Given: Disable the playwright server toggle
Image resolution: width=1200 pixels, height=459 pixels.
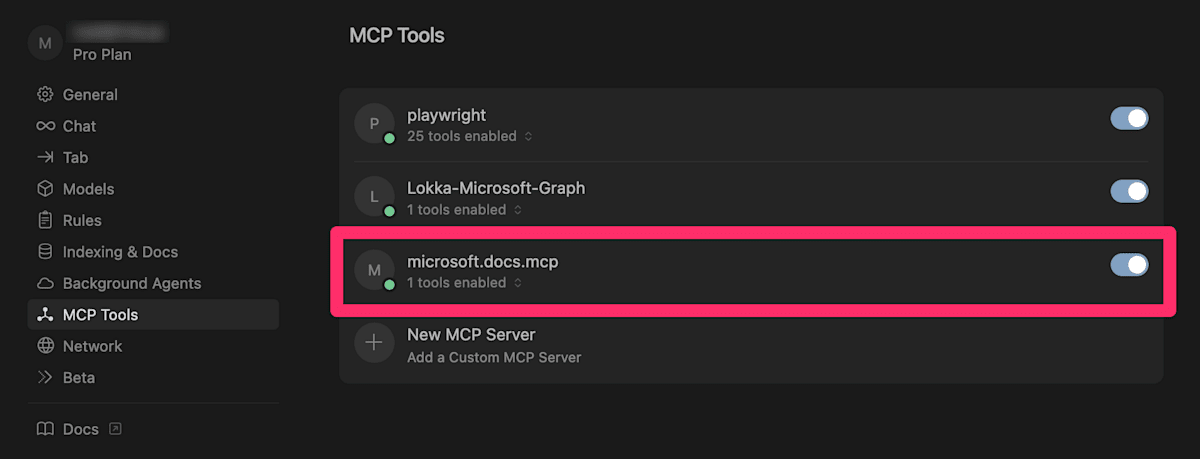Looking at the screenshot, I should coord(1129,118).
